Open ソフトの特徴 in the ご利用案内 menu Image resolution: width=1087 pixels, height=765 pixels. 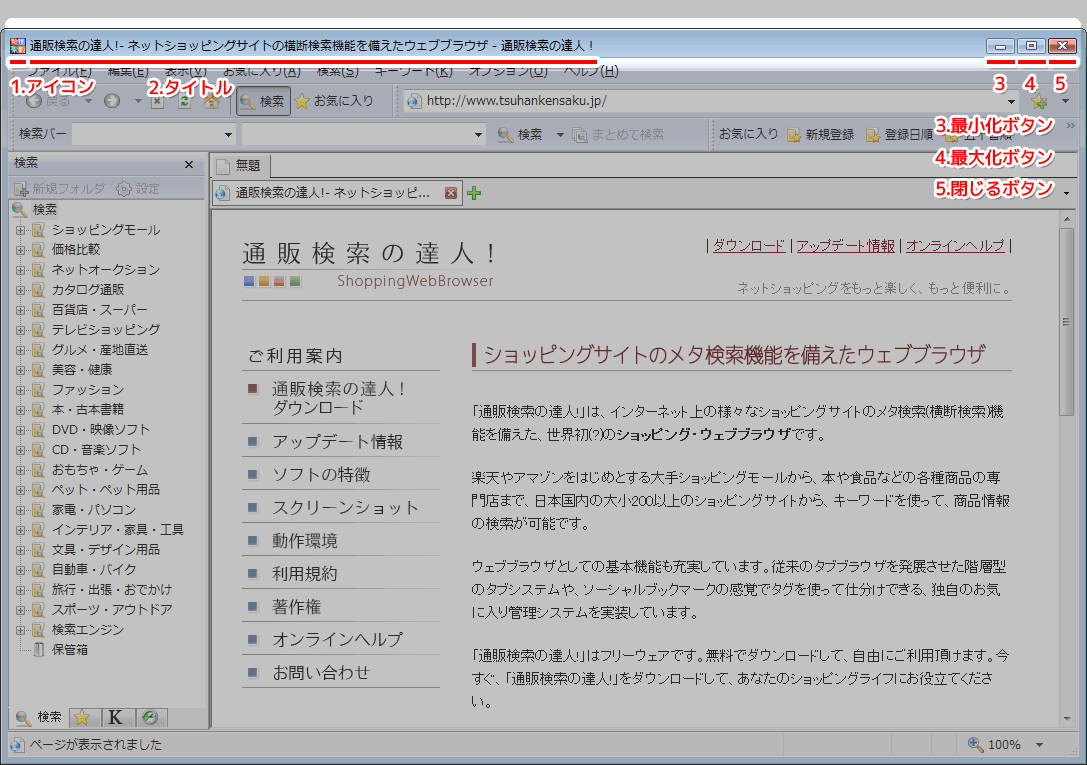point(321,475)
